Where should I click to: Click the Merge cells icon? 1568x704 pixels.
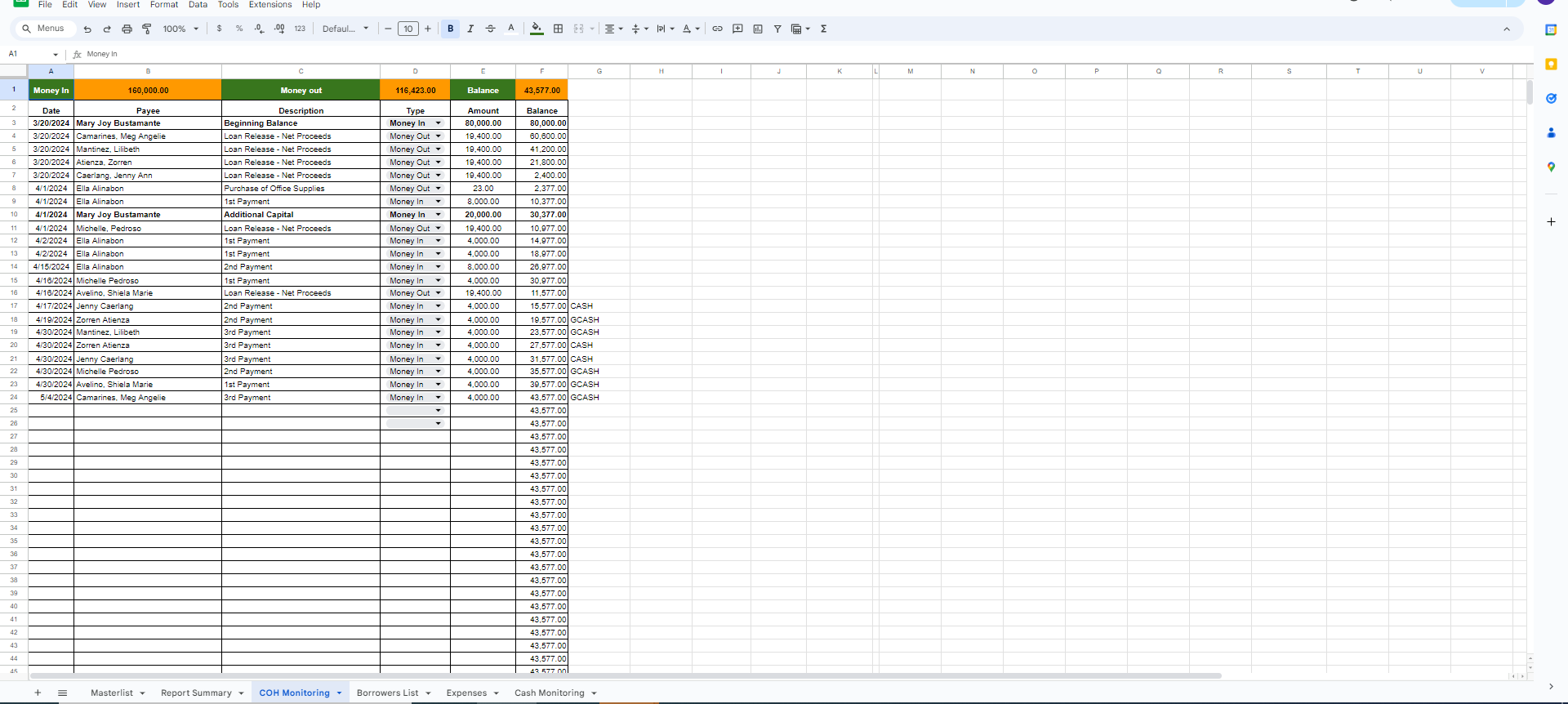(x=579, y=29)
